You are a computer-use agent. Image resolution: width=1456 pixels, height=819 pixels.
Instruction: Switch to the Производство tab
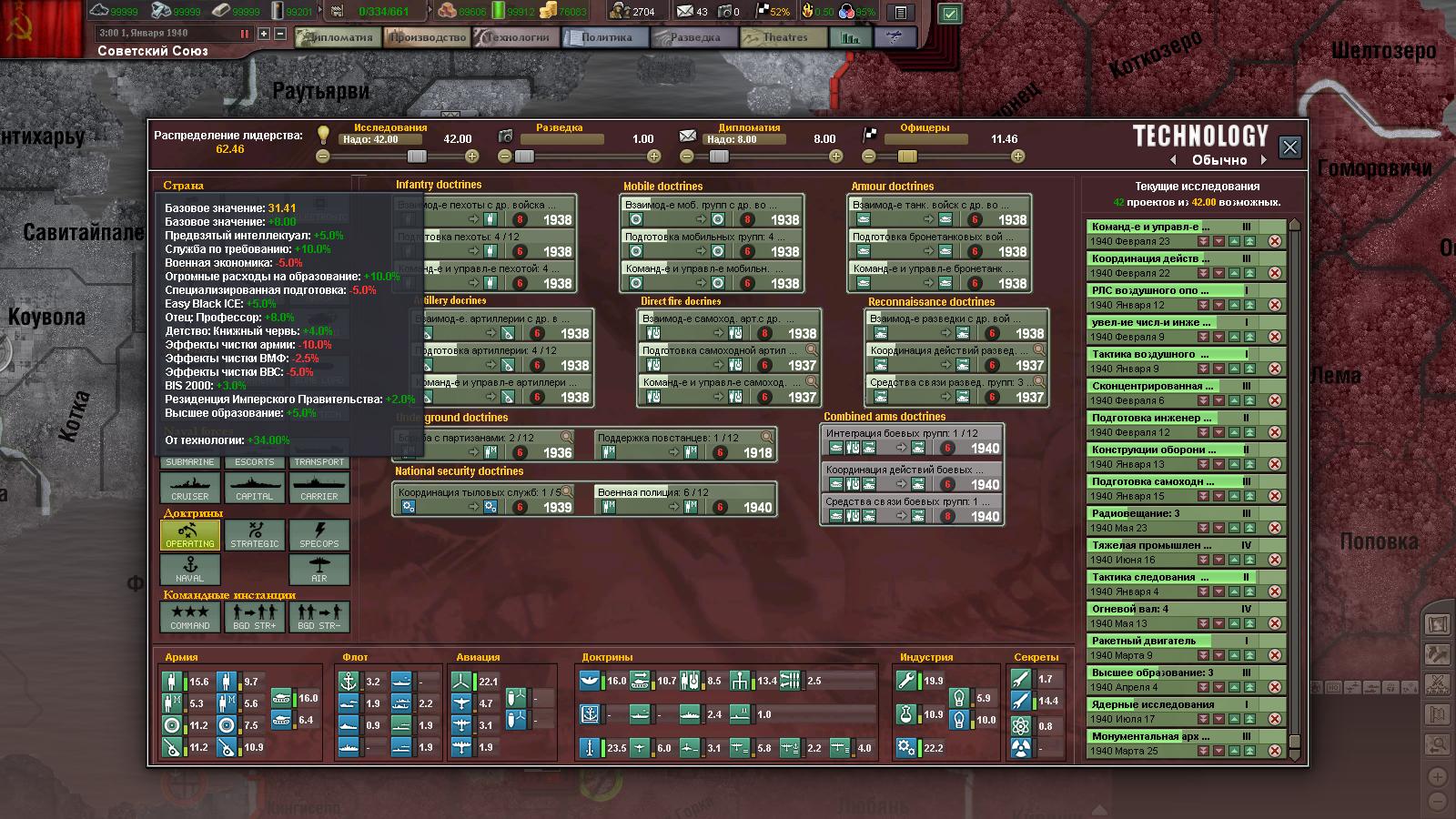pos(427,37)
